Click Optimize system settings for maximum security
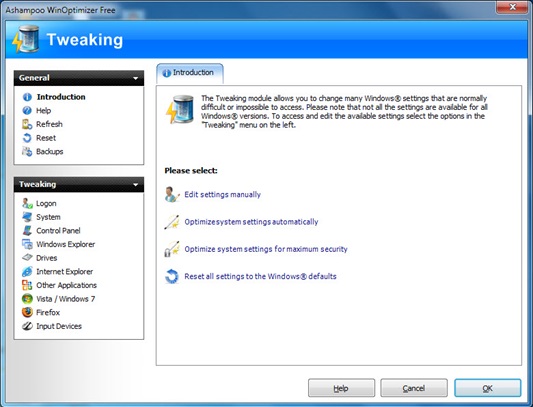 coord(266,249)
